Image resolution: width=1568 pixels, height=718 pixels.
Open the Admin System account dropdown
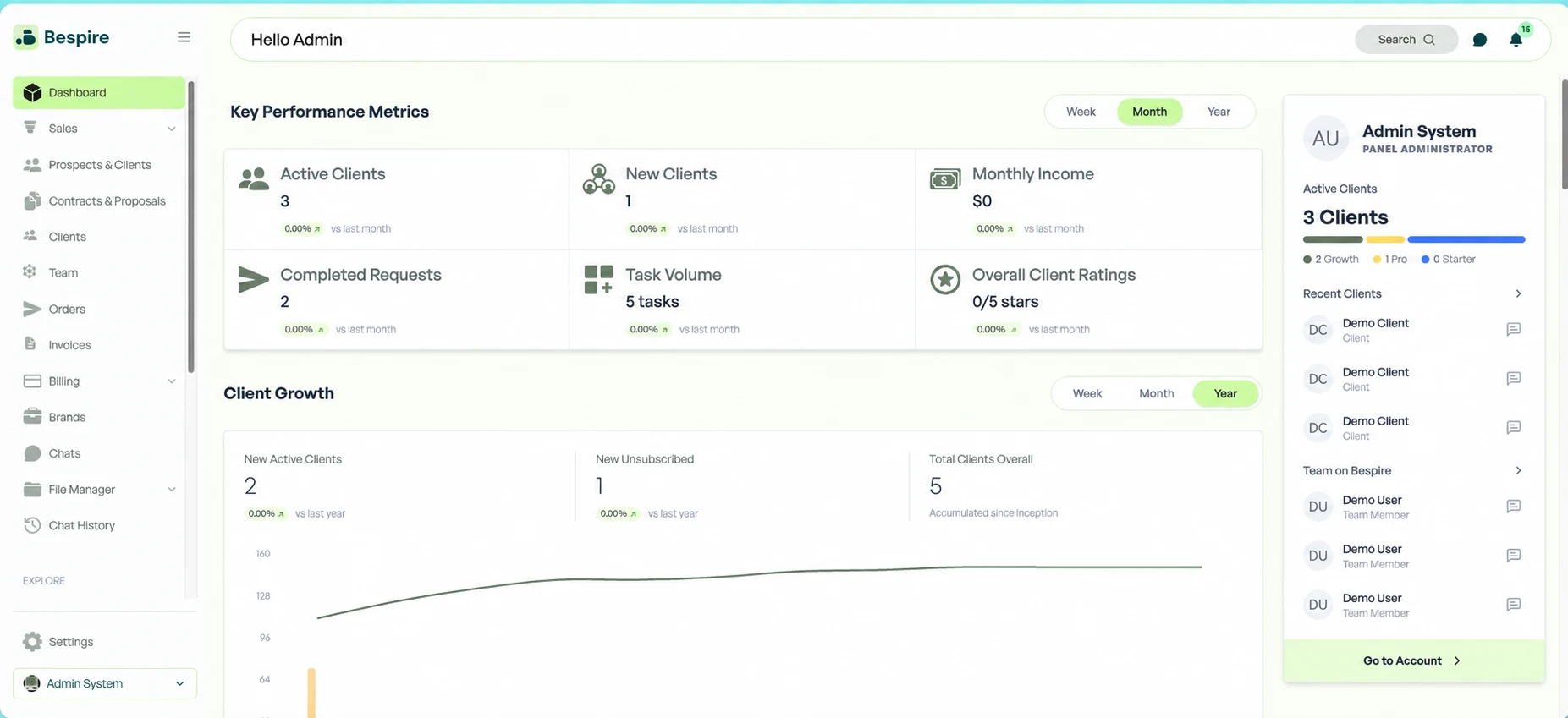(x=105, y=683)
